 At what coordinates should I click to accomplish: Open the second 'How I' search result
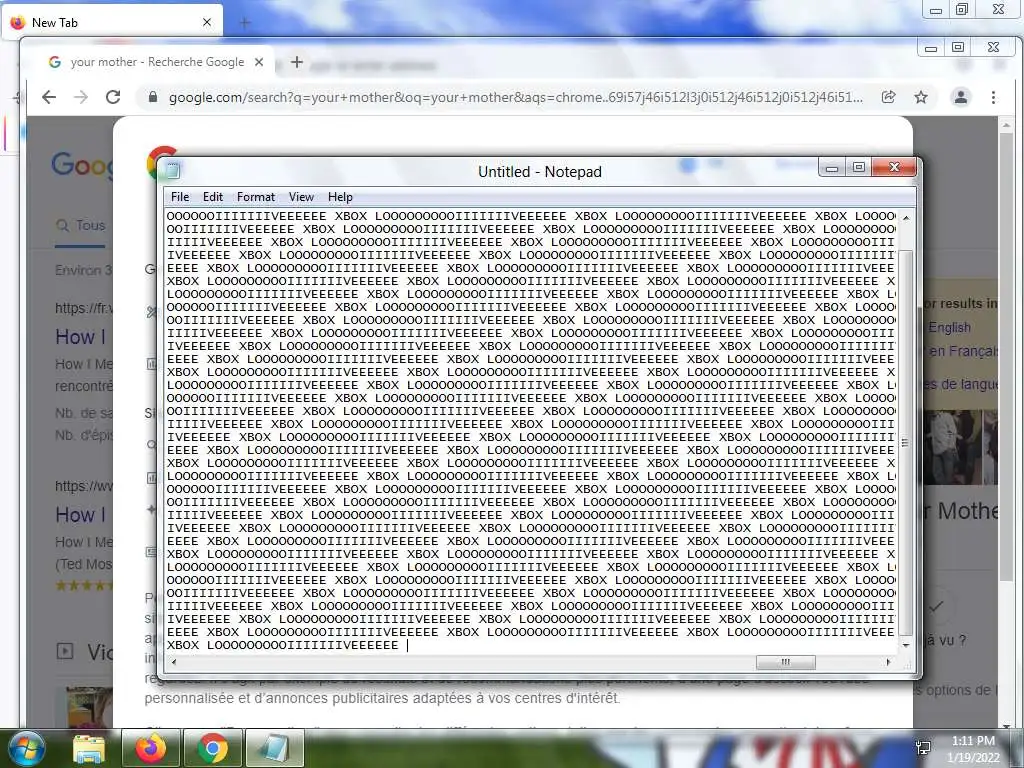[x=80, y=515]
